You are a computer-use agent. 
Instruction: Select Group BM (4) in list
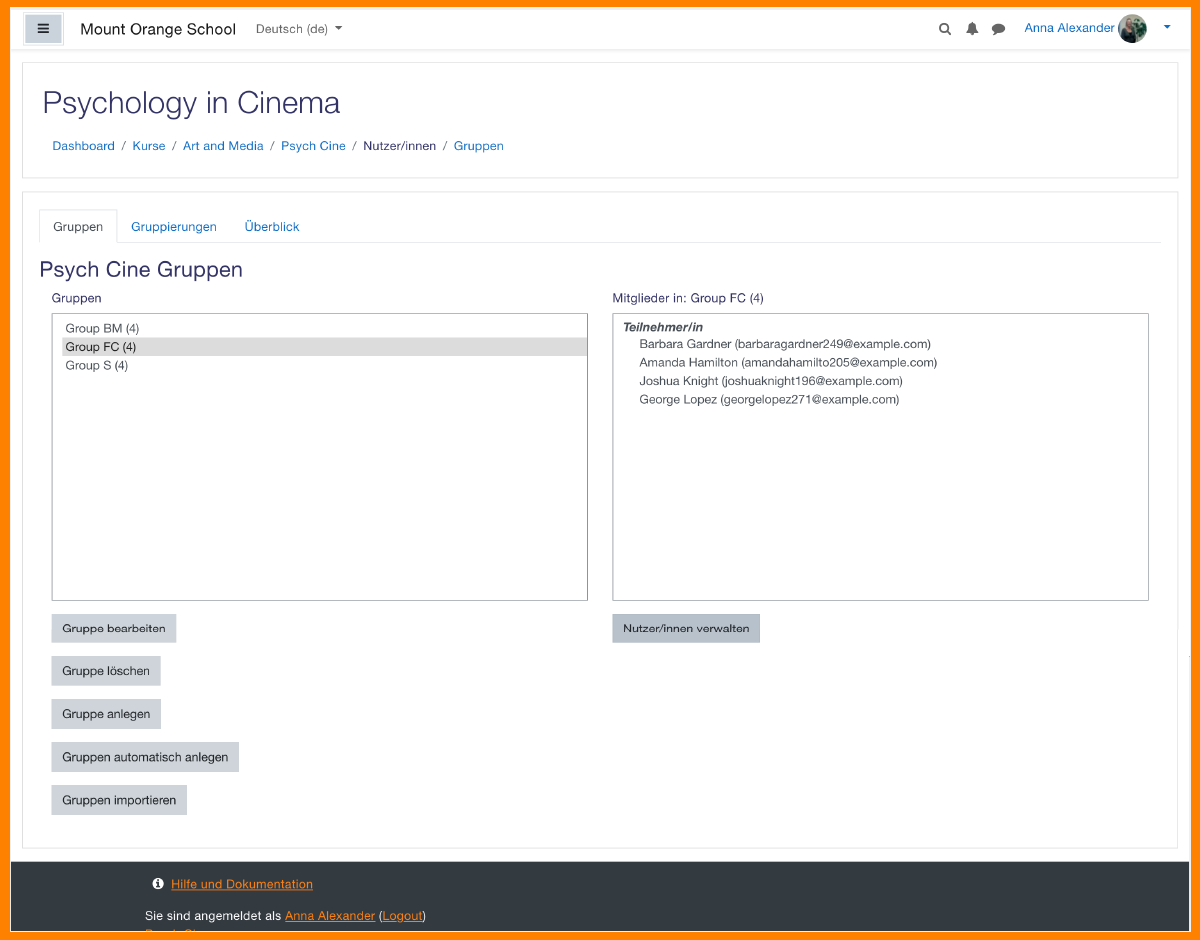[102, 328]
